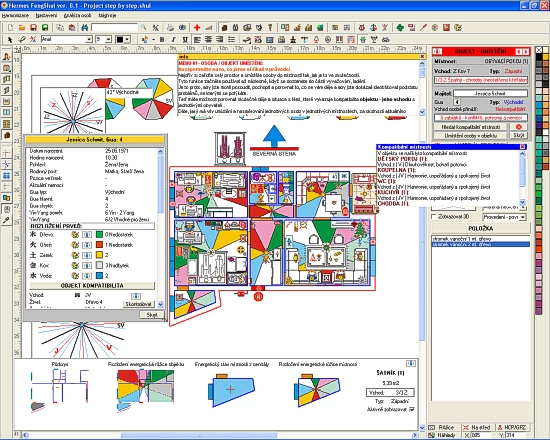Viewport: 550px width, 440px height.
Task: Open the font name dropdown
Action: 89,39
